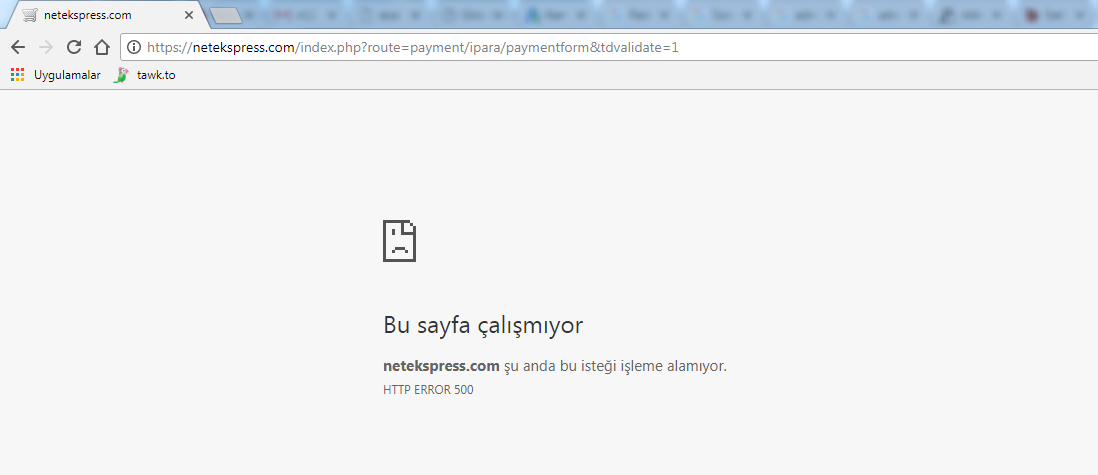Open the tawk.to bookmark

(x=144, y=75)
